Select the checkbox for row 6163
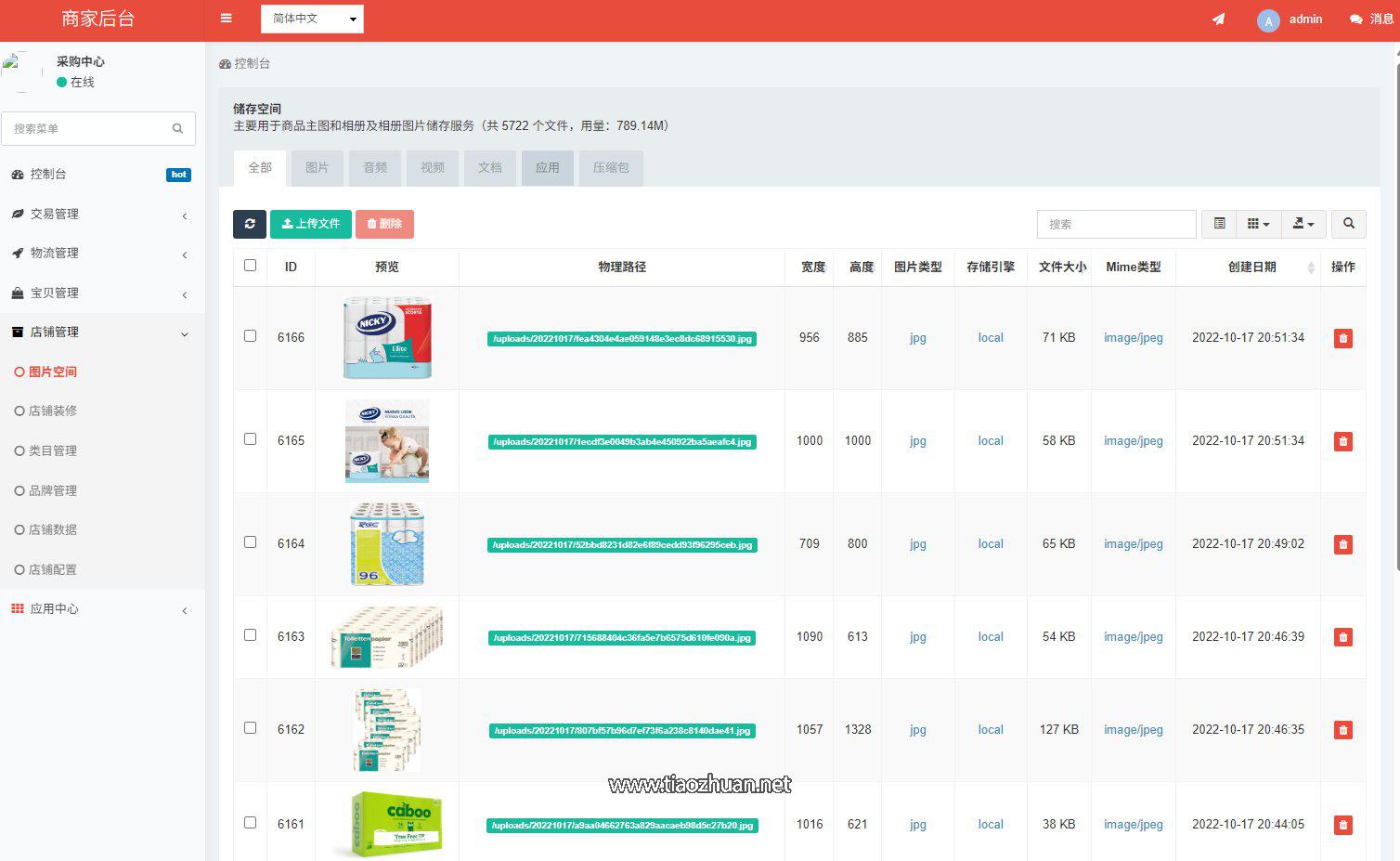Viewport: 1400px width, 861px height. point(250,634)
